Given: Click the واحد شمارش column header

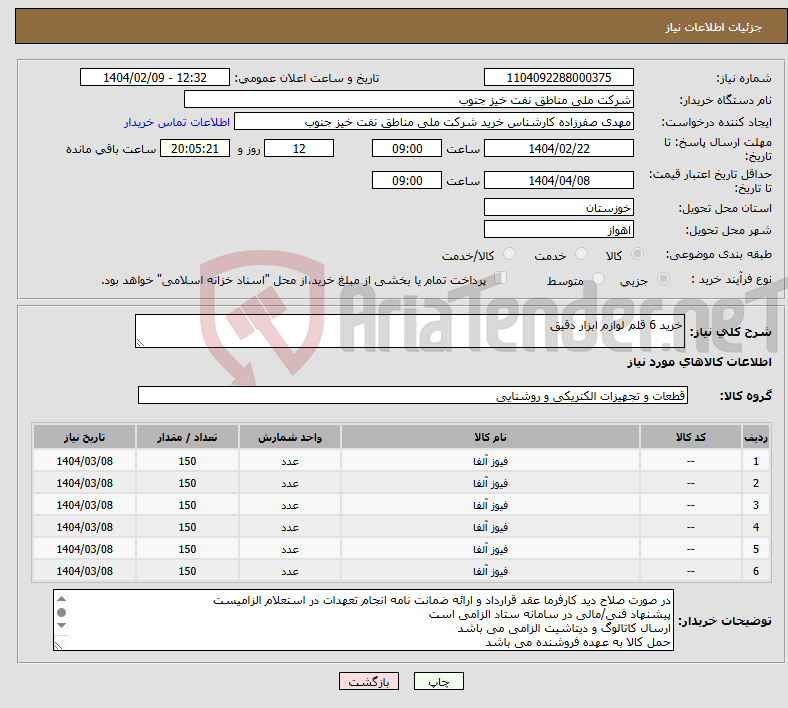Looking at the screenshot, I should pyautogui.click(x=290, y=437).
